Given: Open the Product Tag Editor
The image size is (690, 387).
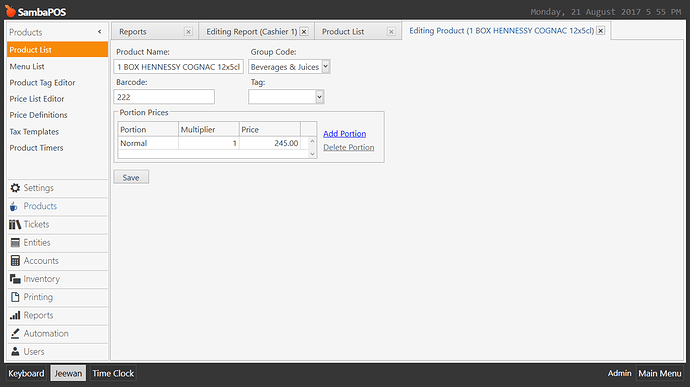Looking at the screenshot, I should 42,83.
